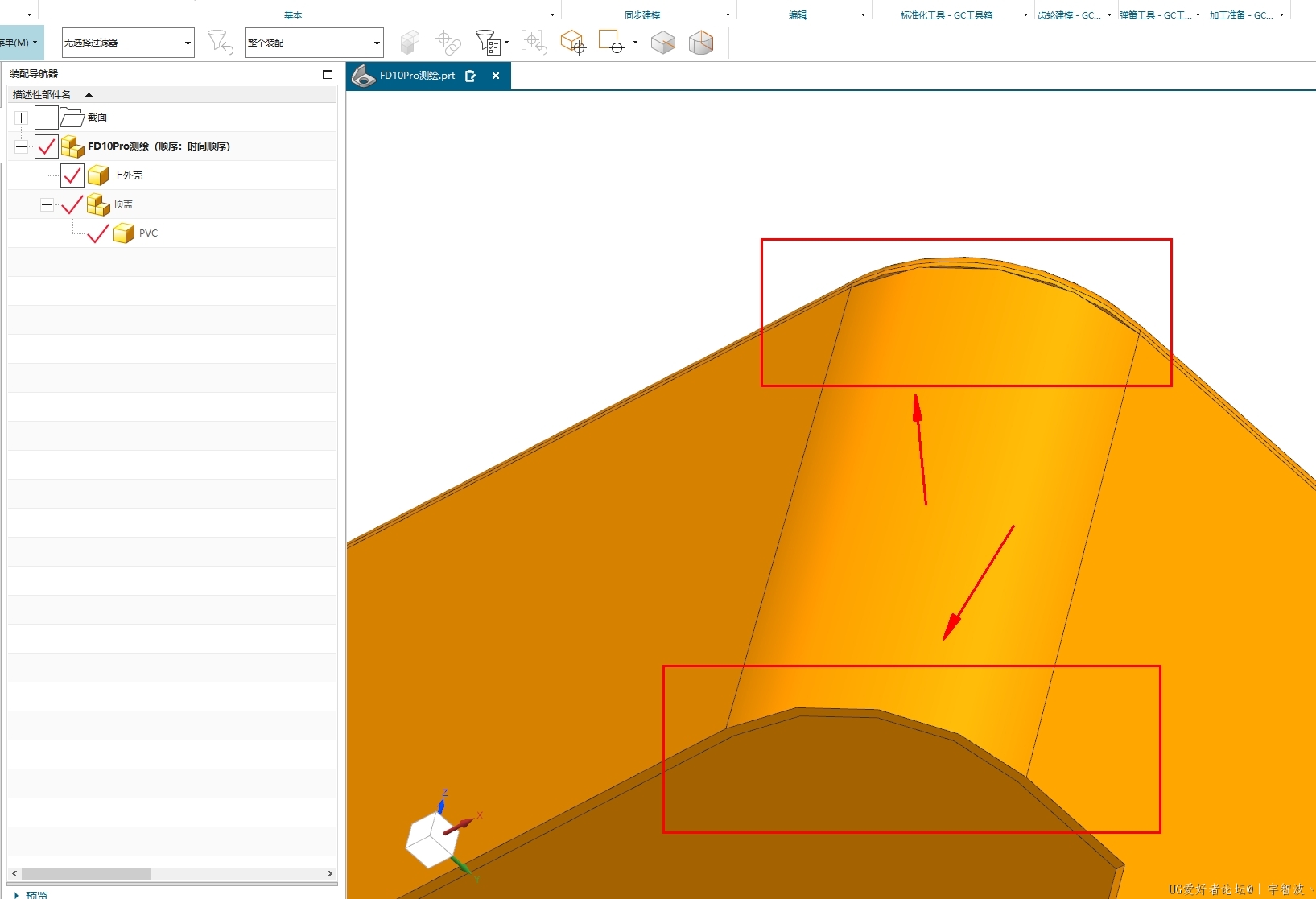1316x899 pixels.
Task: Open the arrow next to funnel checklist icon
Action: pyautogui.click(x=507, y=43)
